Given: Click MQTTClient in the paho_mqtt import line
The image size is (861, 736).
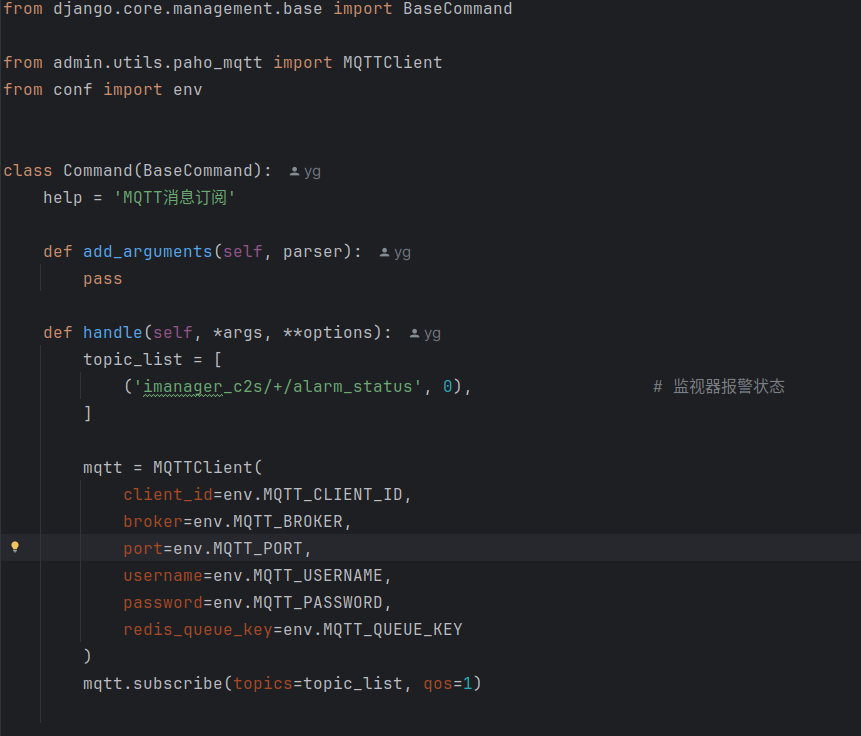Looking at the screenshot, I should (392, 62).
